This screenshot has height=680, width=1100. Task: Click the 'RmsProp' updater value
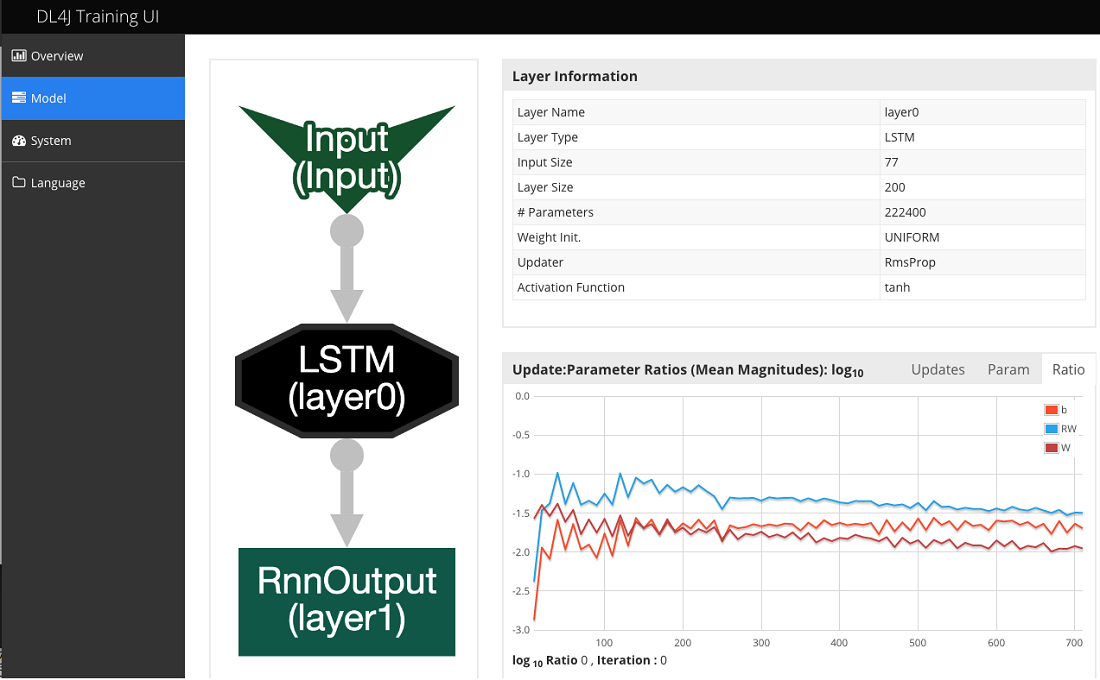pyautogui.click(x=910, y=262)
